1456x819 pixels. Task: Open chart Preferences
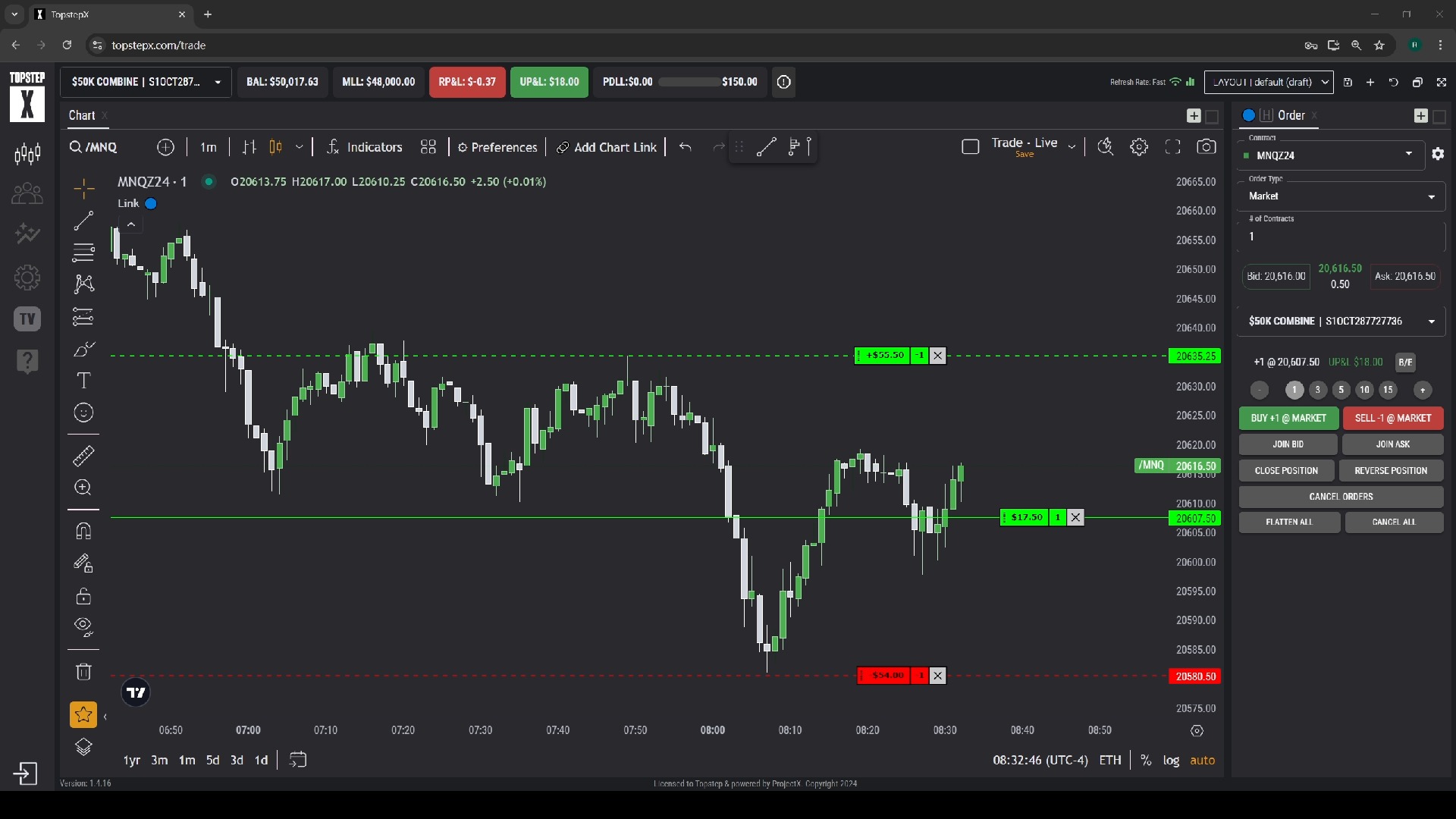[x=497, y=147]
